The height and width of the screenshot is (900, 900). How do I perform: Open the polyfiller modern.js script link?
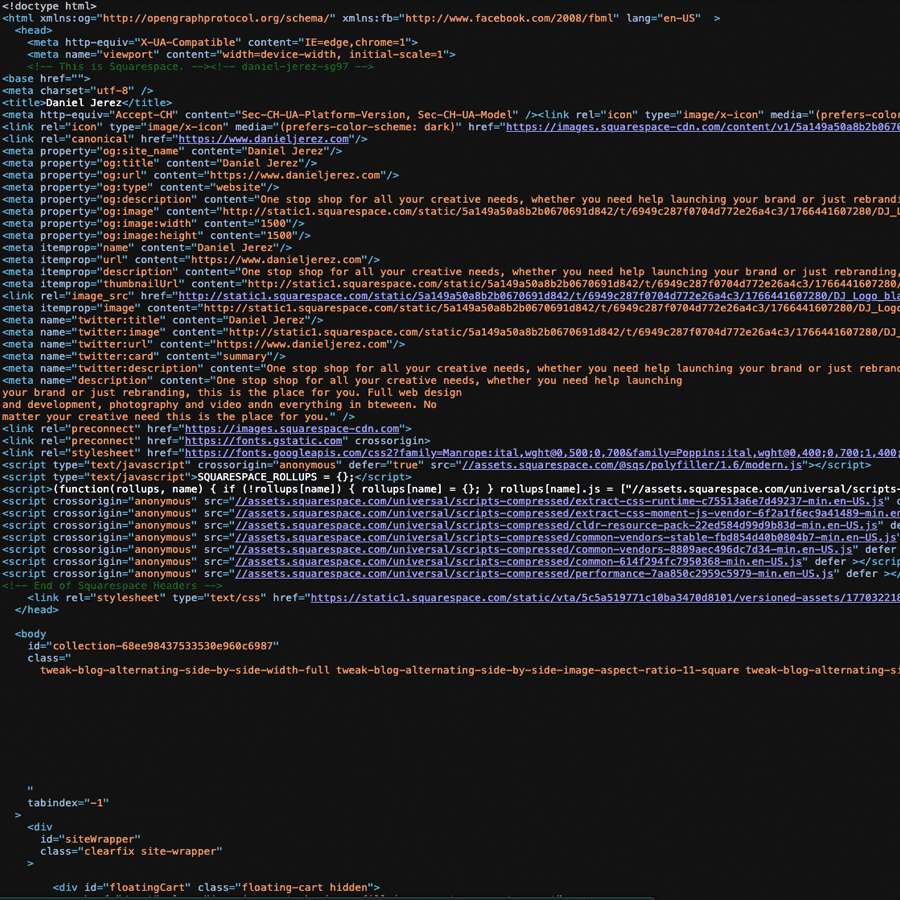632,465
